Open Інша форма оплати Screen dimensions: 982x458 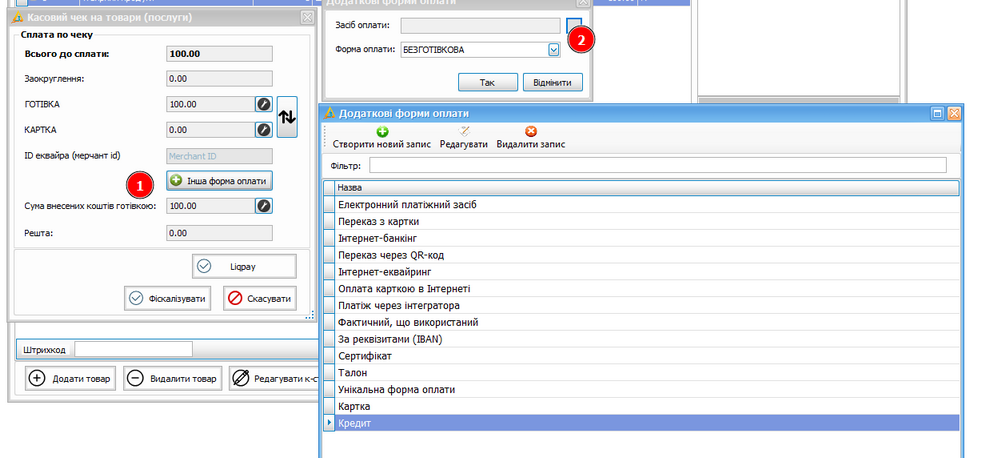[220, 181]
